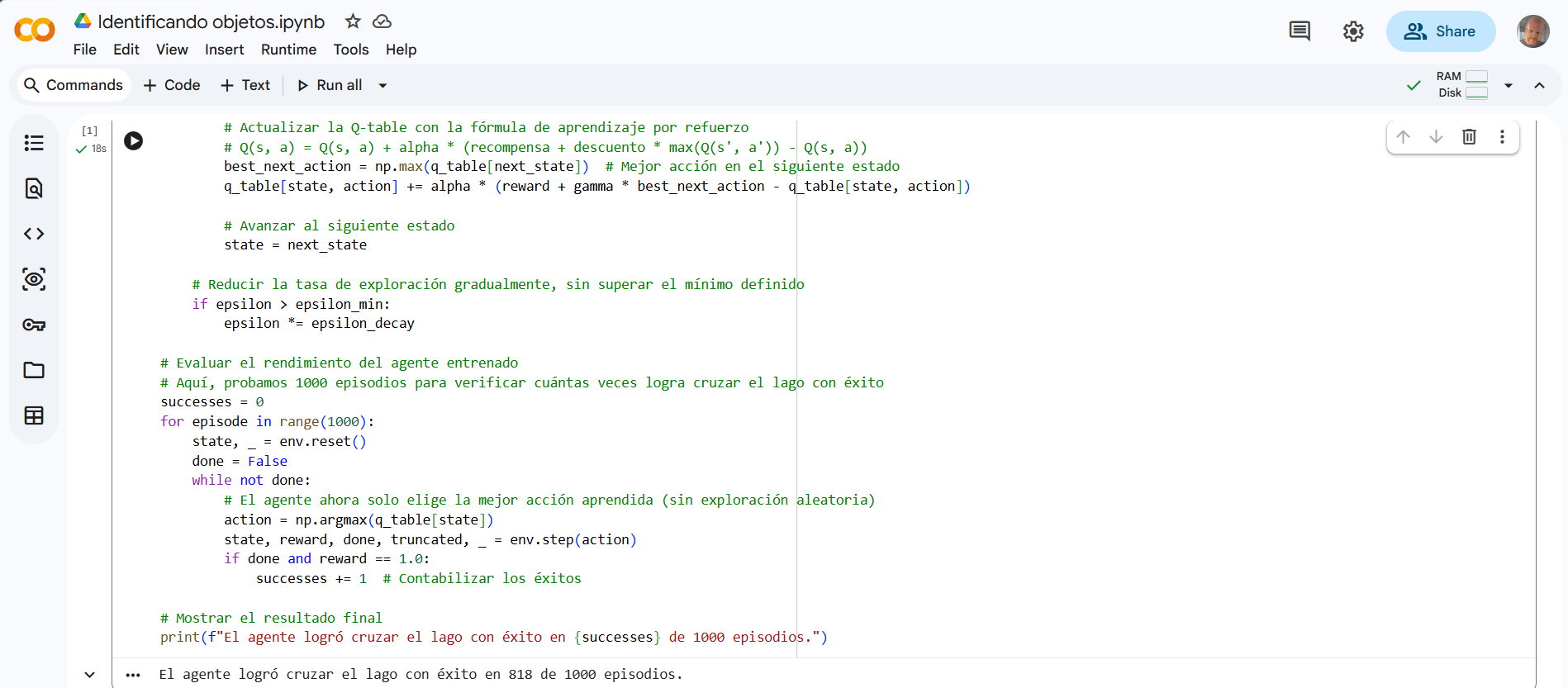Expand the Run all dropdown arrow
Screen dimensions: 1568x688
coord(382,85)
